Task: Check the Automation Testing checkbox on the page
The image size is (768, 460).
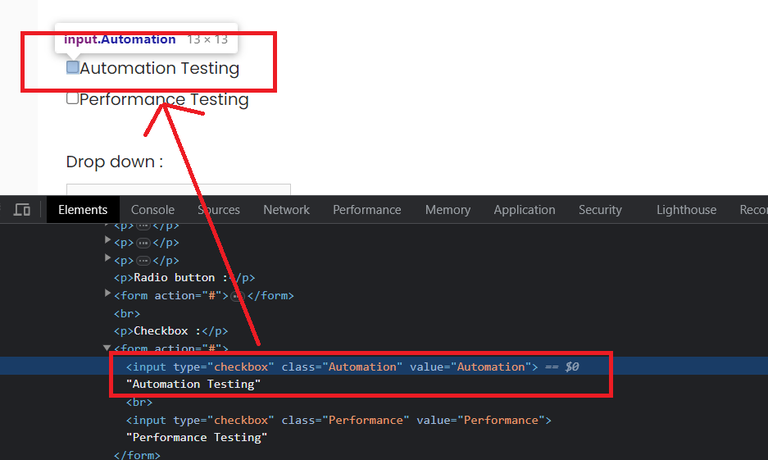Action: [72, 67]
